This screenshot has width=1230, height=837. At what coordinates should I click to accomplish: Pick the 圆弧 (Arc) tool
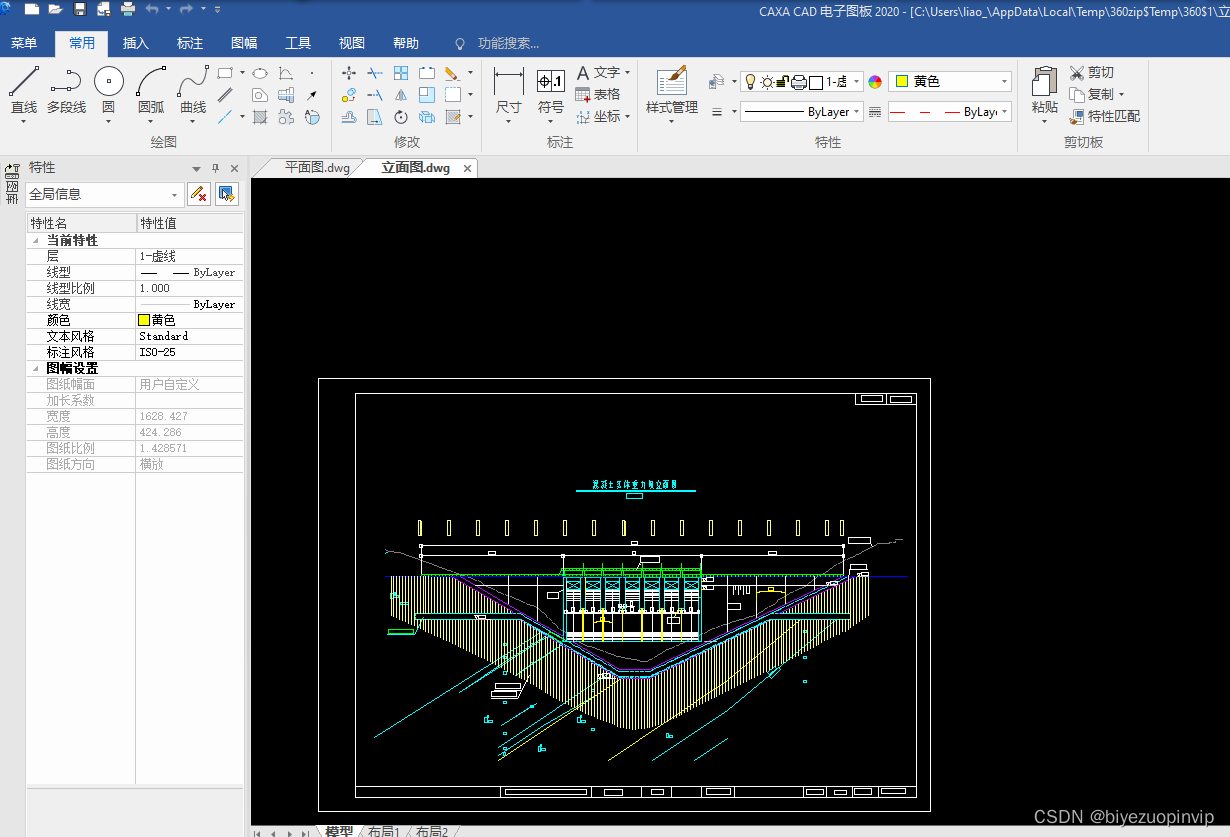[x=151, y=83]
